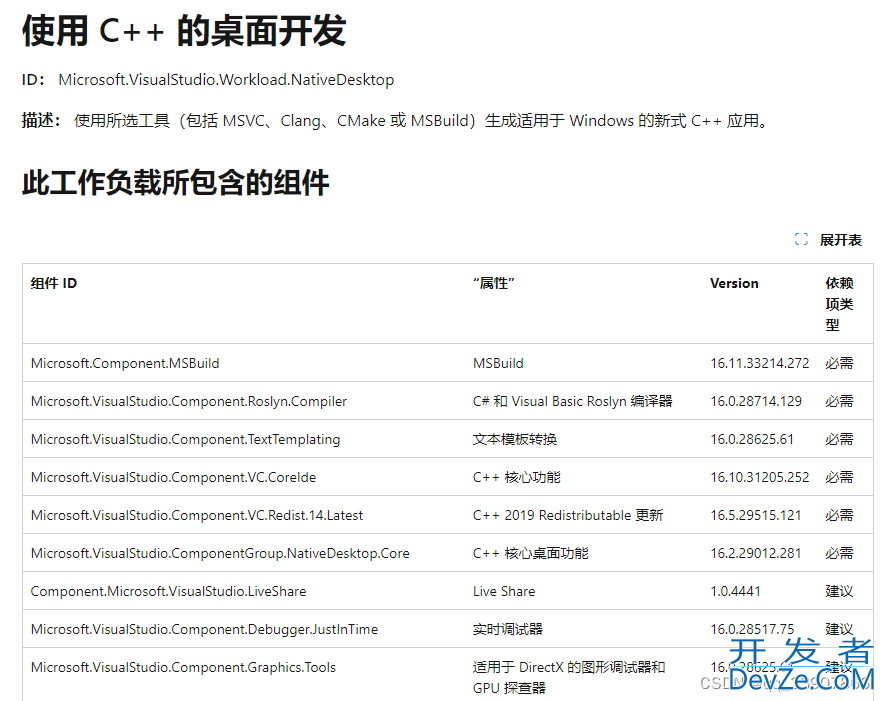The width and height of the screenshot is (885, 701).
Task: Click 适用于 DirectX 的图形调试器 cell
Action: pyautogui.click(x=569, y=678)
